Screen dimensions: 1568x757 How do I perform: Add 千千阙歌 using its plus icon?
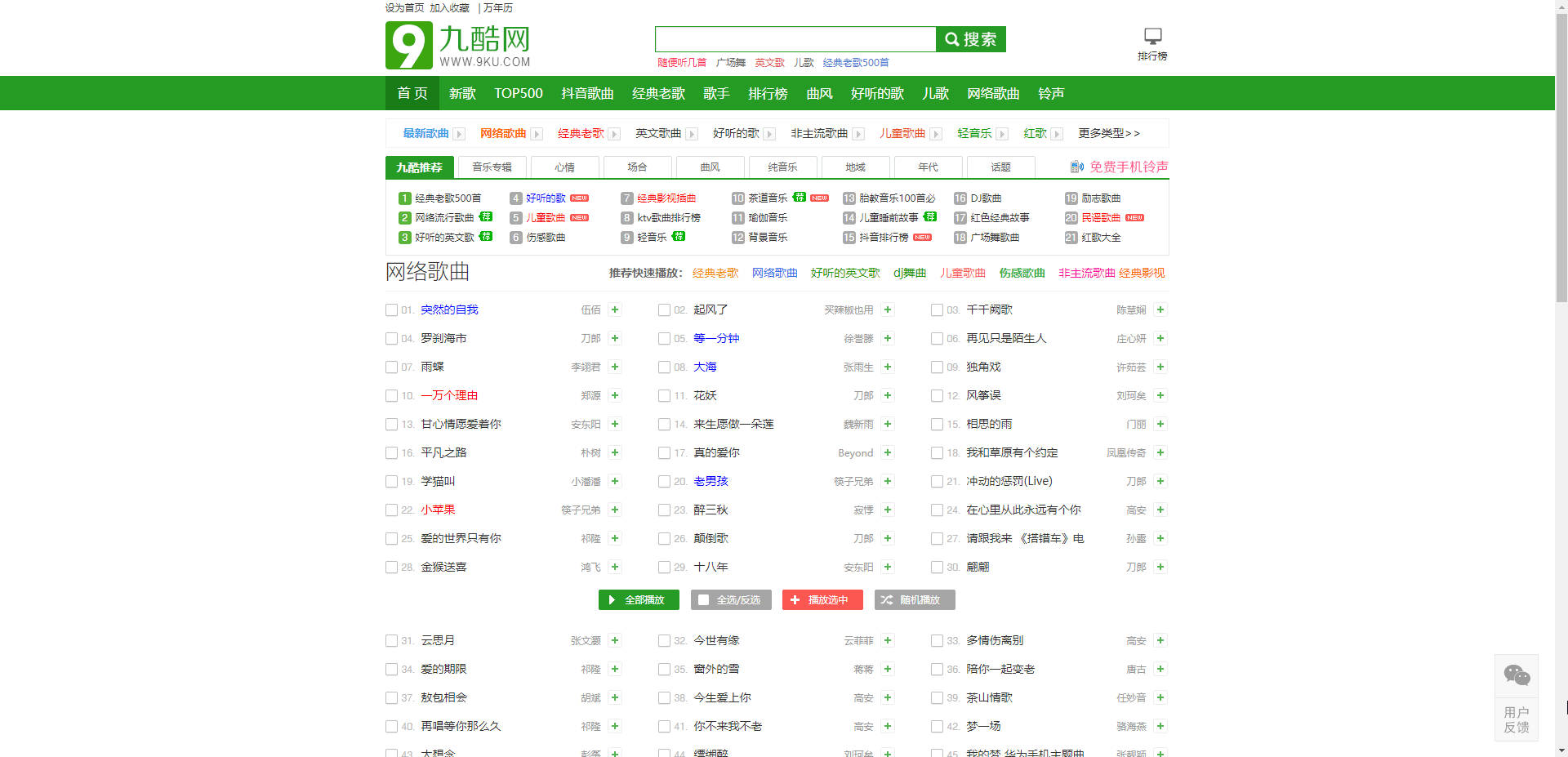[1160, 310]
